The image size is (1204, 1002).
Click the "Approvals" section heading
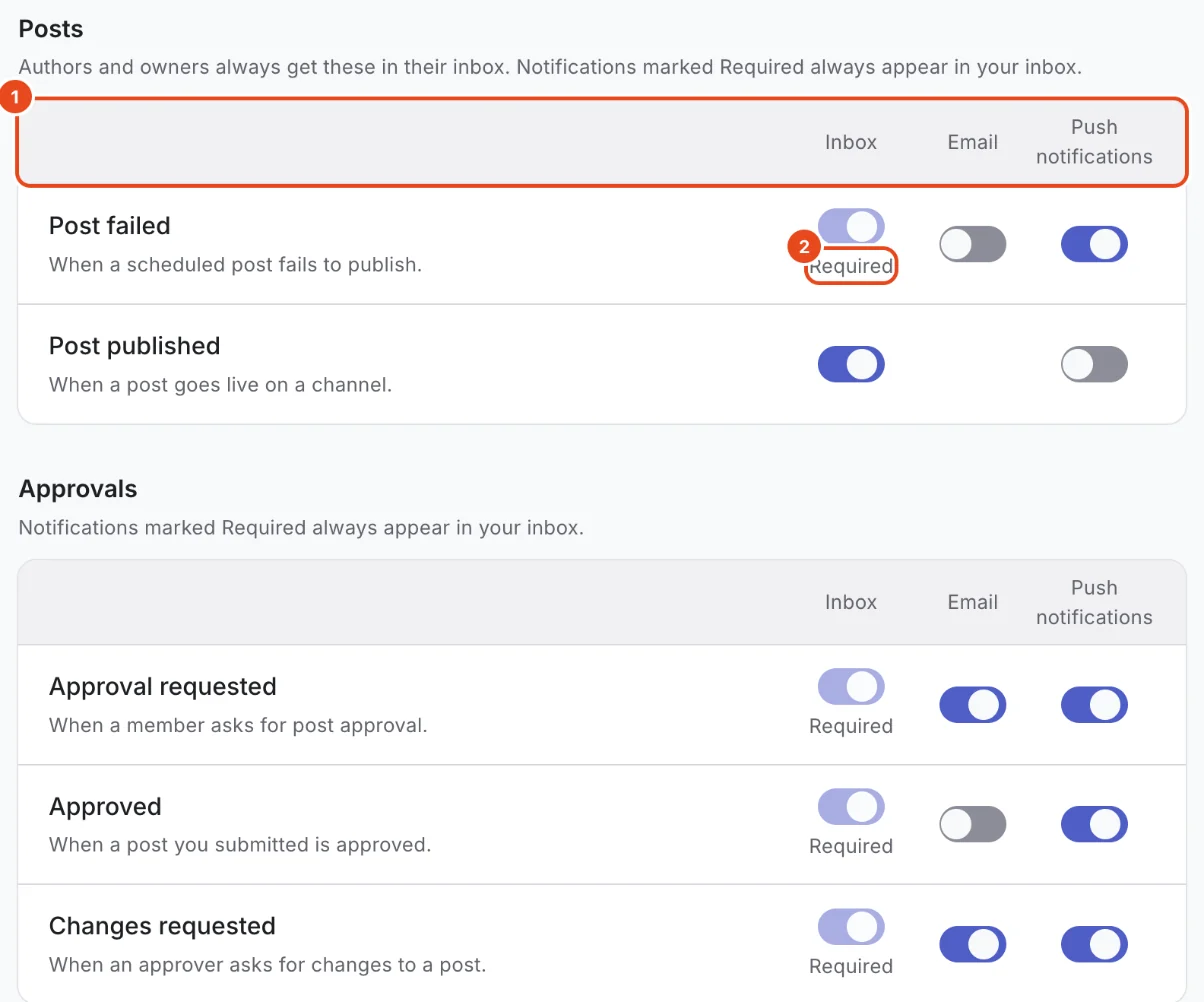click(78, 489)
